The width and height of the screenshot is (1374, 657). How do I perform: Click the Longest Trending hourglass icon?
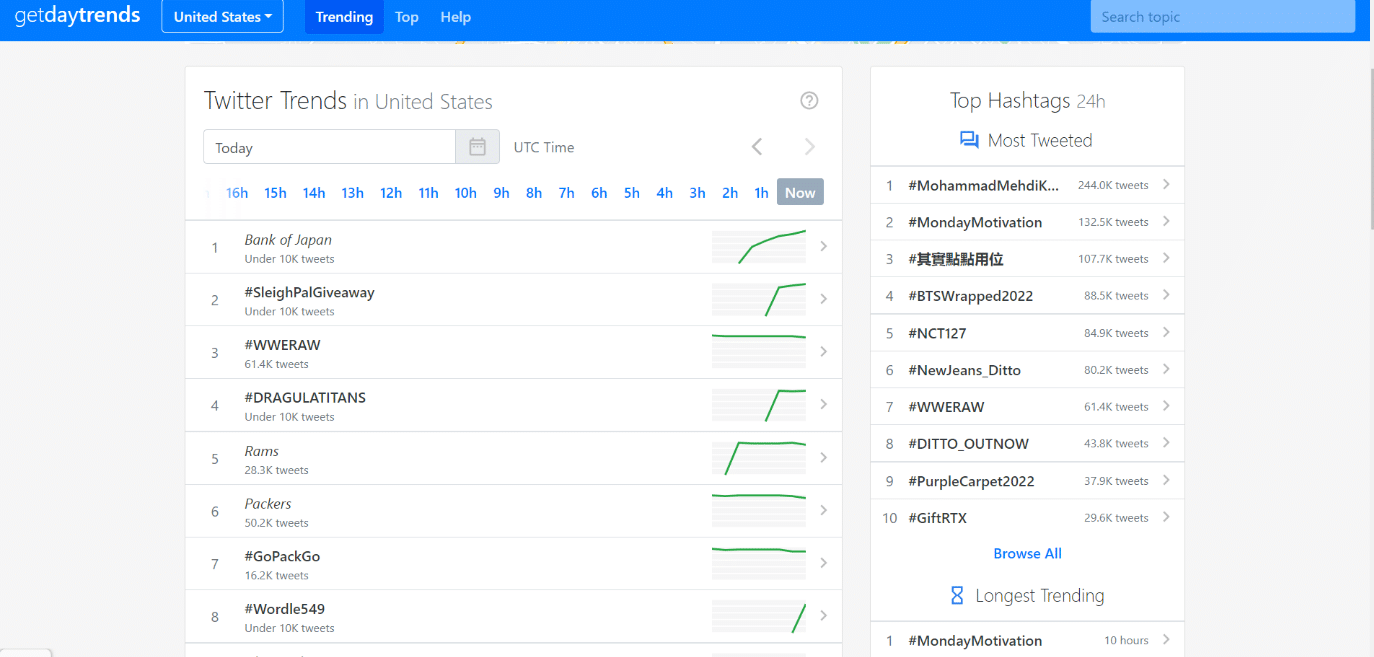tap(957, 596)
